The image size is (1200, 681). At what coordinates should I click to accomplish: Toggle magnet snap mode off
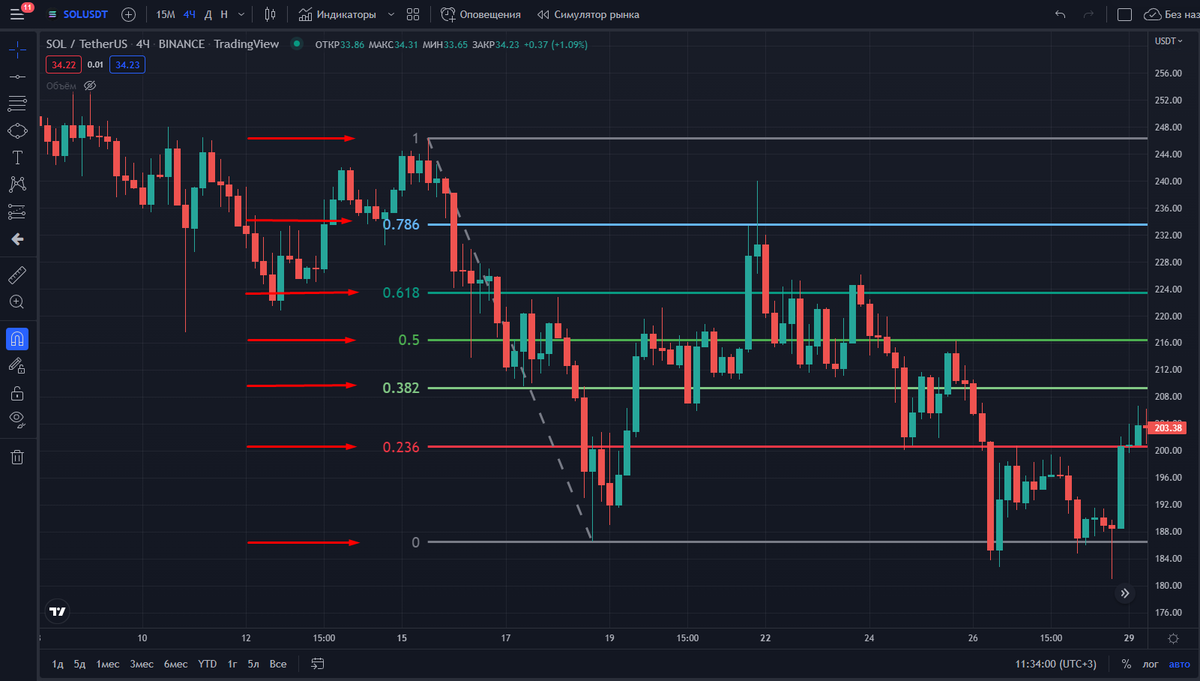point(16,339)
